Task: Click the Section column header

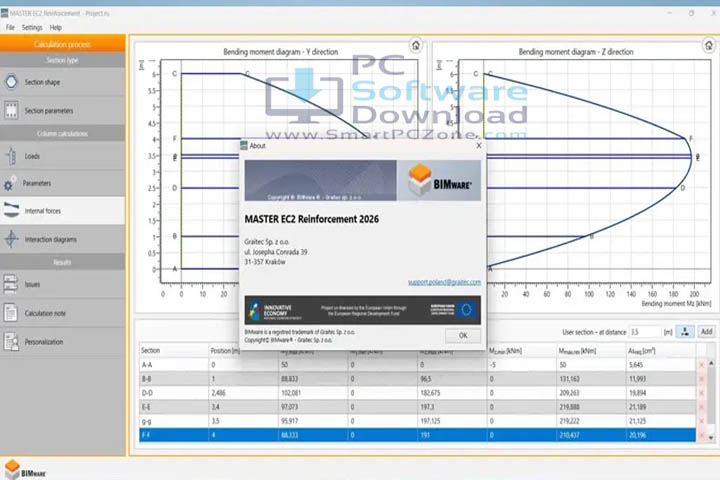Action: tap(174, 350)
